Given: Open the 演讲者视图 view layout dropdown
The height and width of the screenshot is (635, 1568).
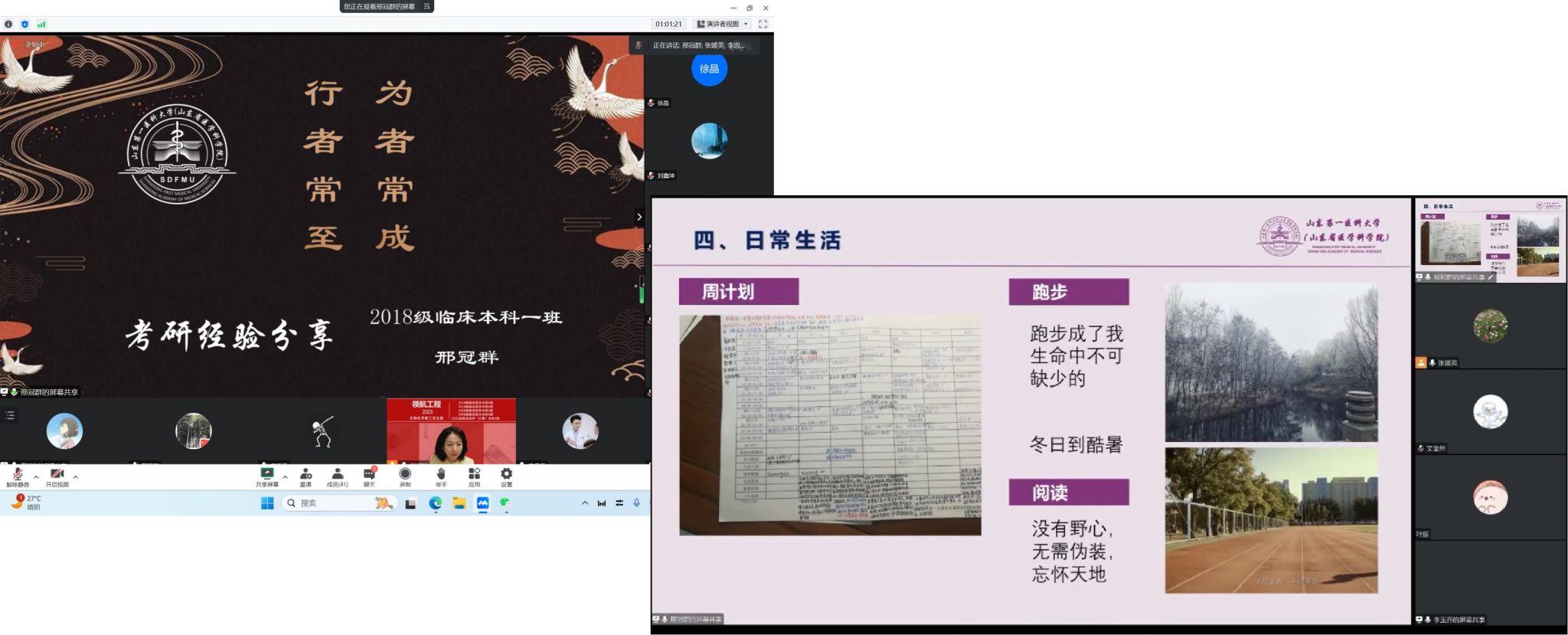Looking at the screenshot, I should pos(723,24).
